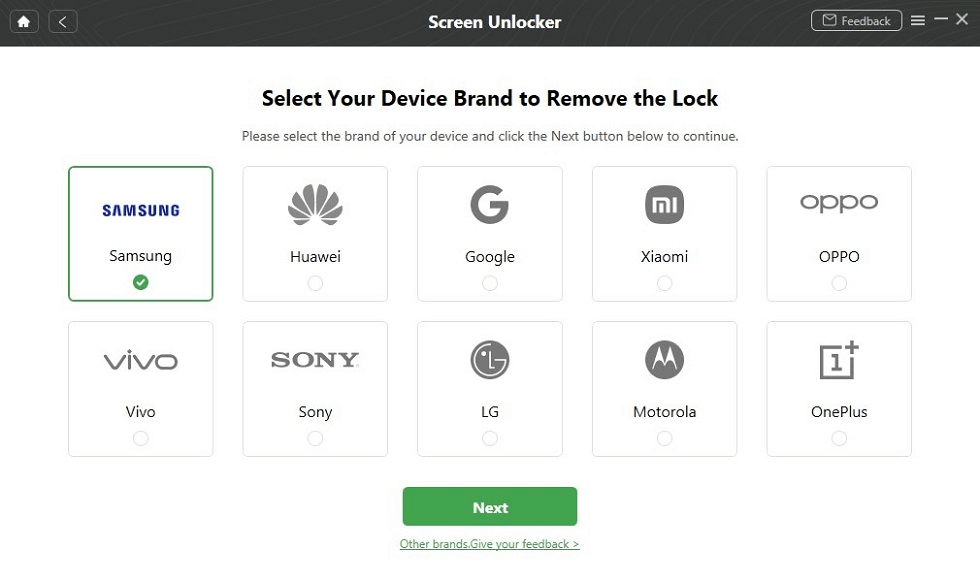The image size is (980, 582).
Task: Click the Motorola M icon
Action: tap(664, 359)
